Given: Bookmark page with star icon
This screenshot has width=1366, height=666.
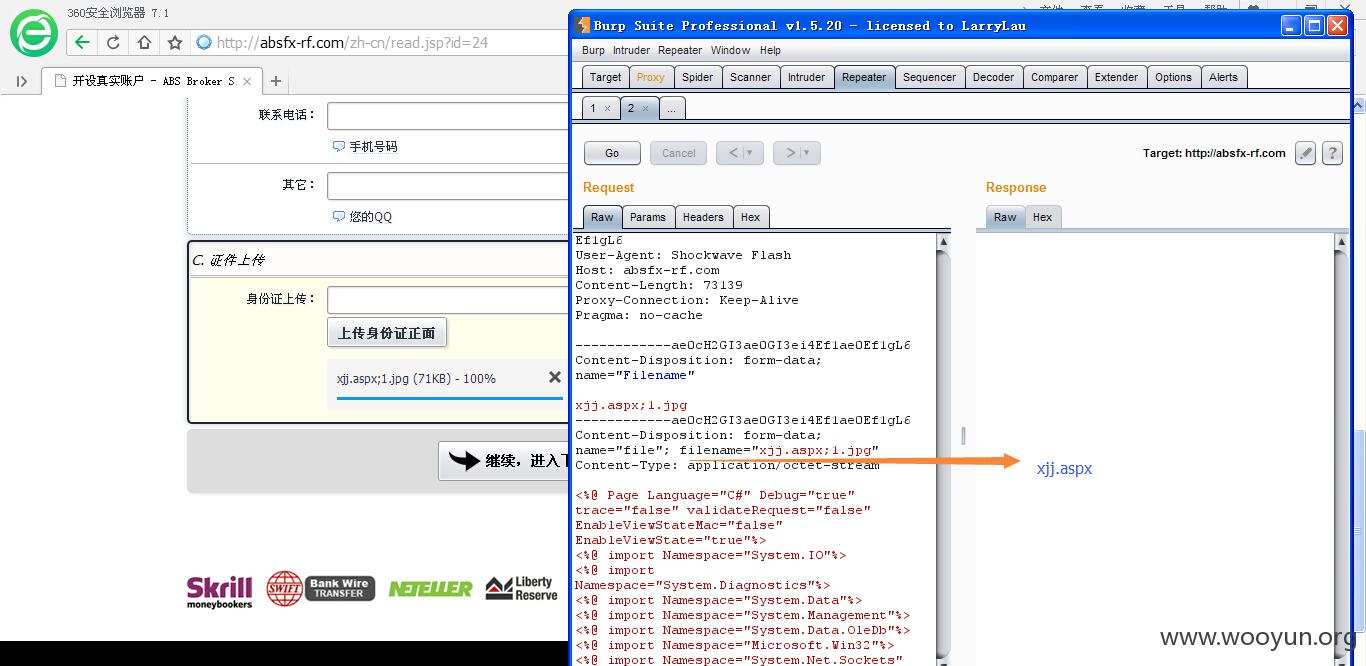Looking at the screenshot, I should click(175, 42).
